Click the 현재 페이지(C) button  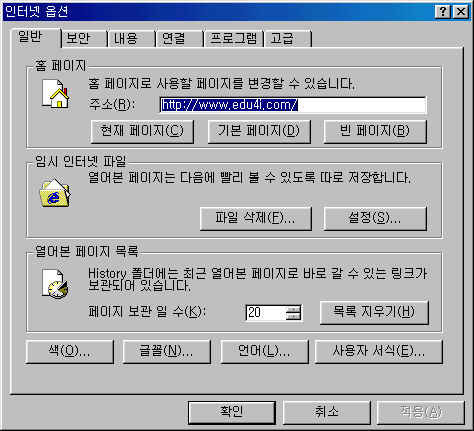[142, 132]
